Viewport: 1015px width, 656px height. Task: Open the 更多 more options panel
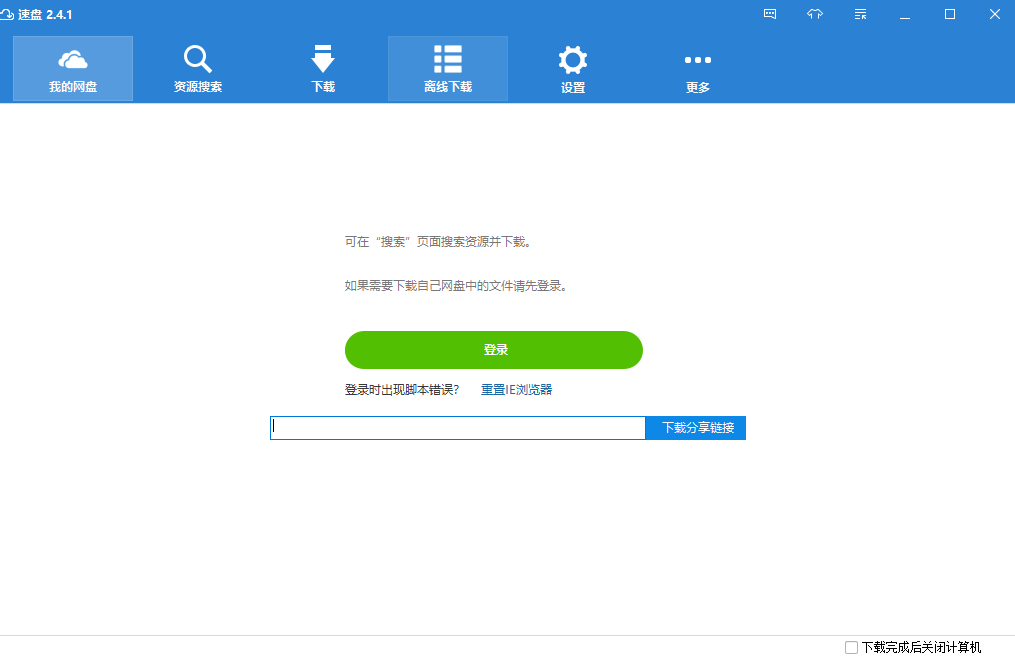(697, 67)
